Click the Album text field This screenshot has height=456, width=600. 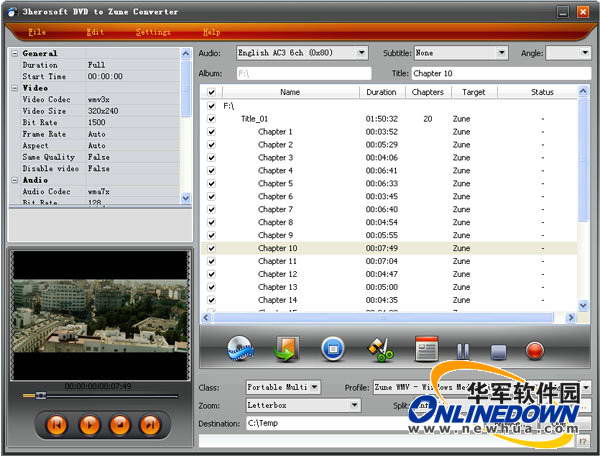[304, 73]
